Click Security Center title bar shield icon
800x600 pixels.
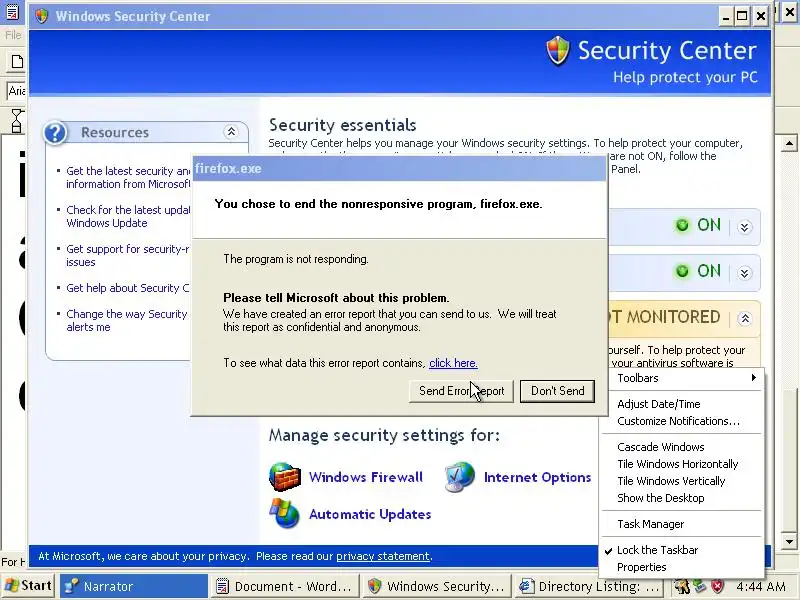pyautogui.click(x=42, y=16)
